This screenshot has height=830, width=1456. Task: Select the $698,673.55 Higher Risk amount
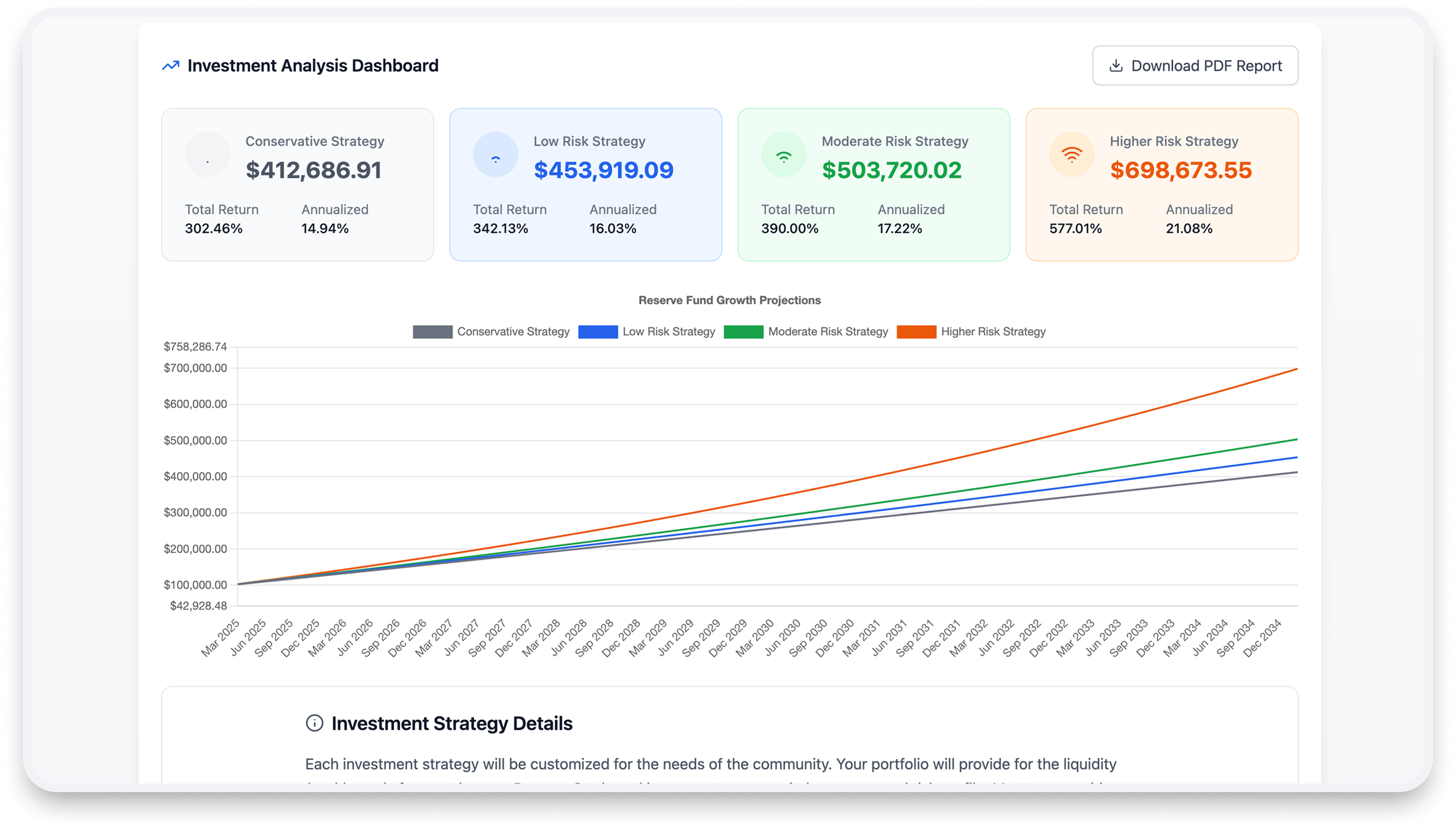click(1181, 171)
